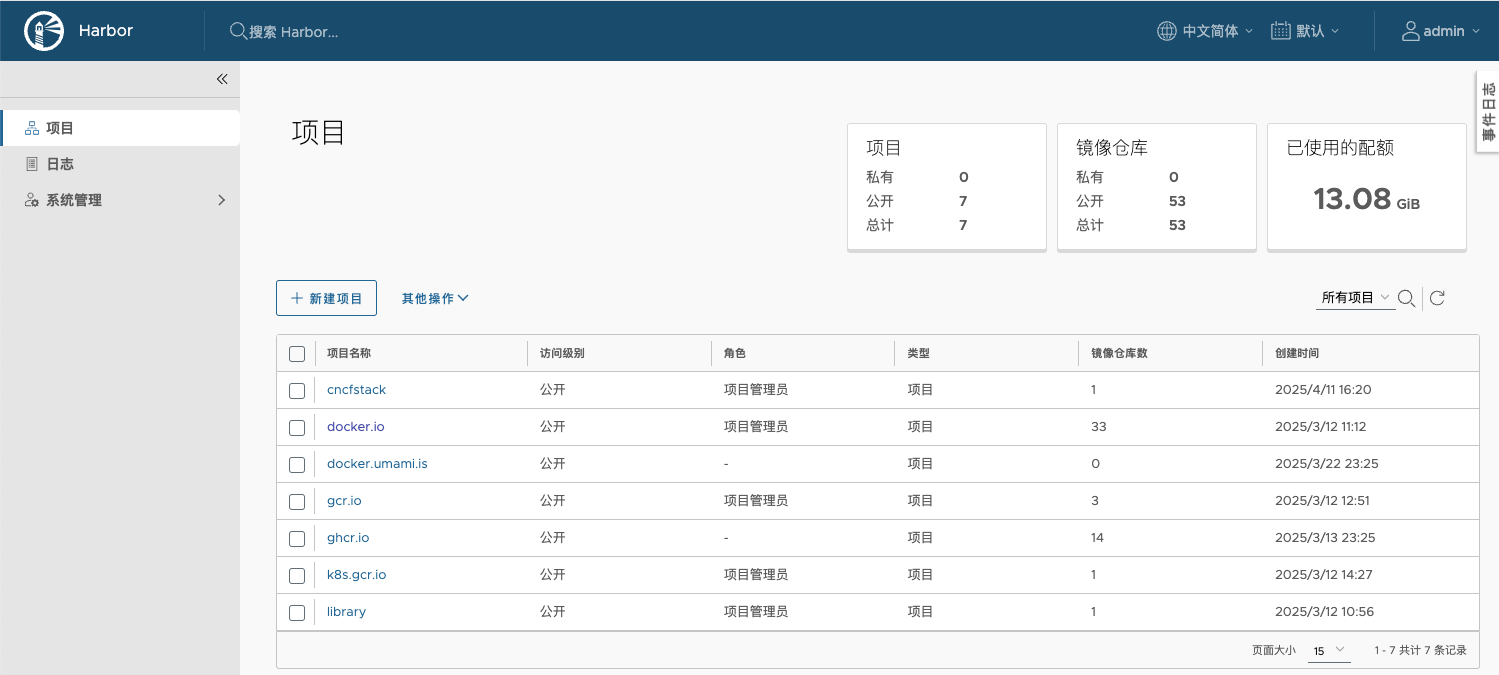Refresh the project list
Viewport: 1499px width, 675px height.
[x=1437, y=298]
